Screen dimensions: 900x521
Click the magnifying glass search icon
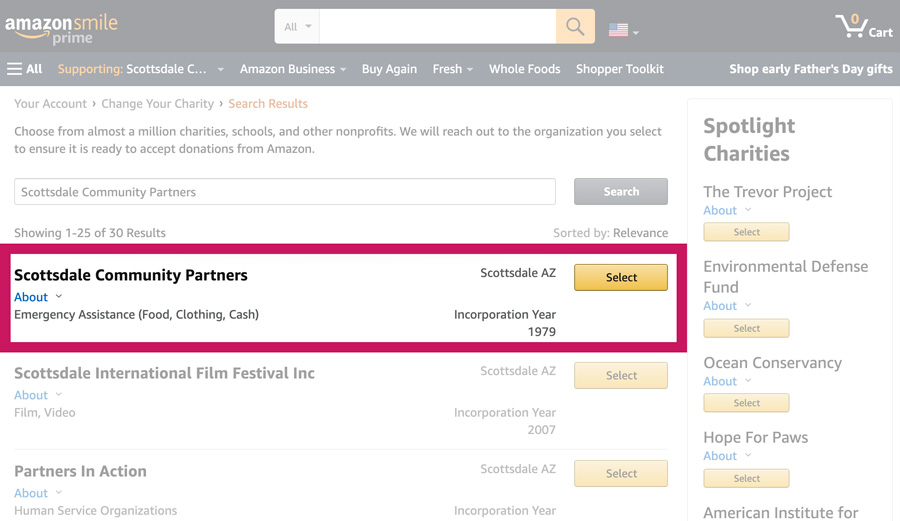click(x=575, y=26)
